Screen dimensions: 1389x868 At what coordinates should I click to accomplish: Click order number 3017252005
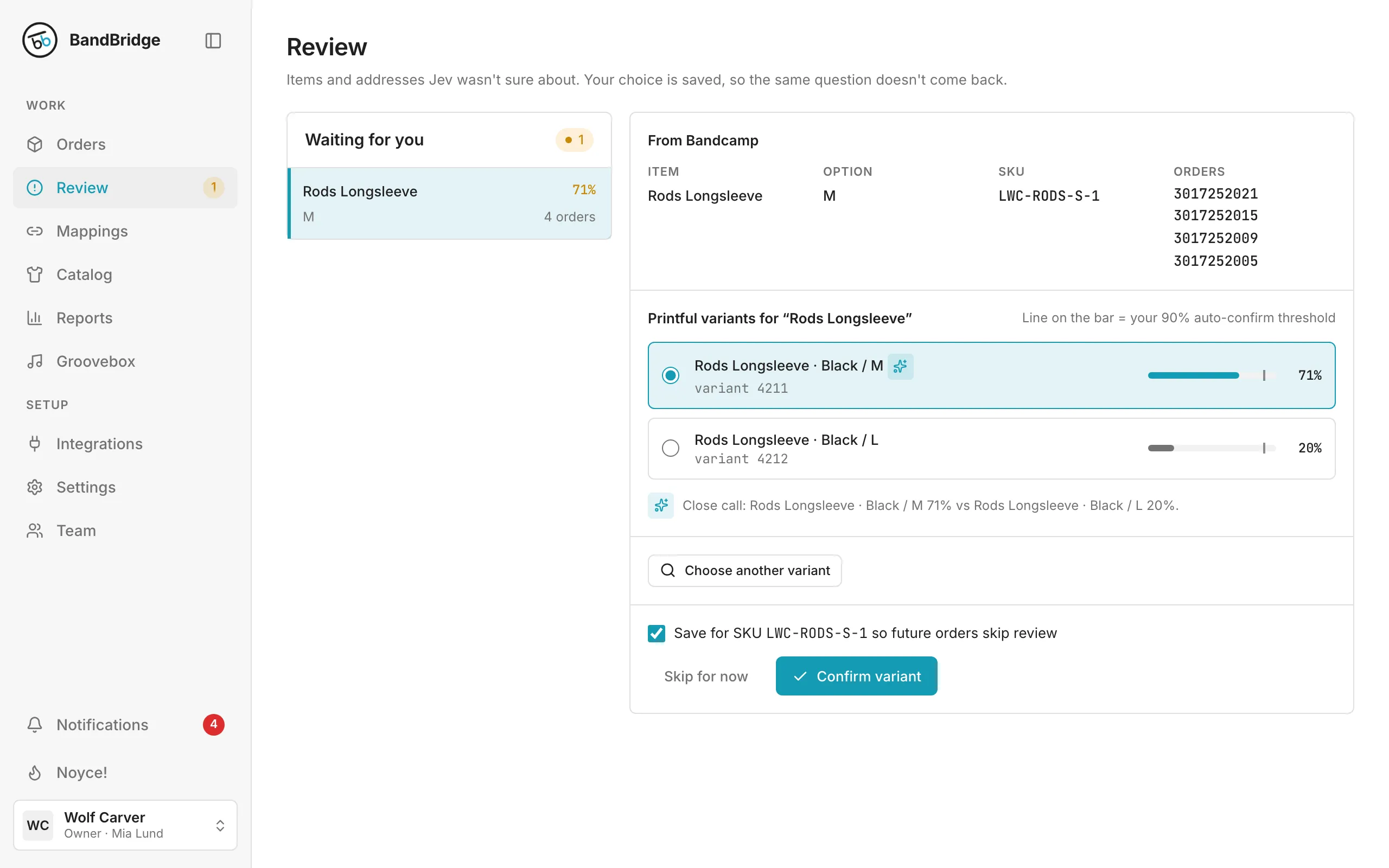(1215, 260)
